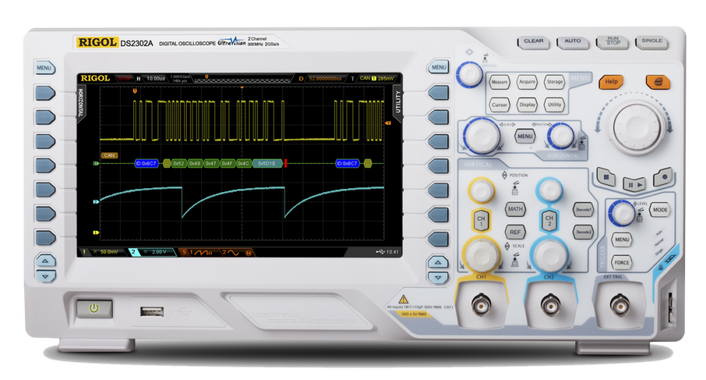Click the trigger MENU button above FORCE
Screen dimensions: 706x380
[x=622, y=240]
